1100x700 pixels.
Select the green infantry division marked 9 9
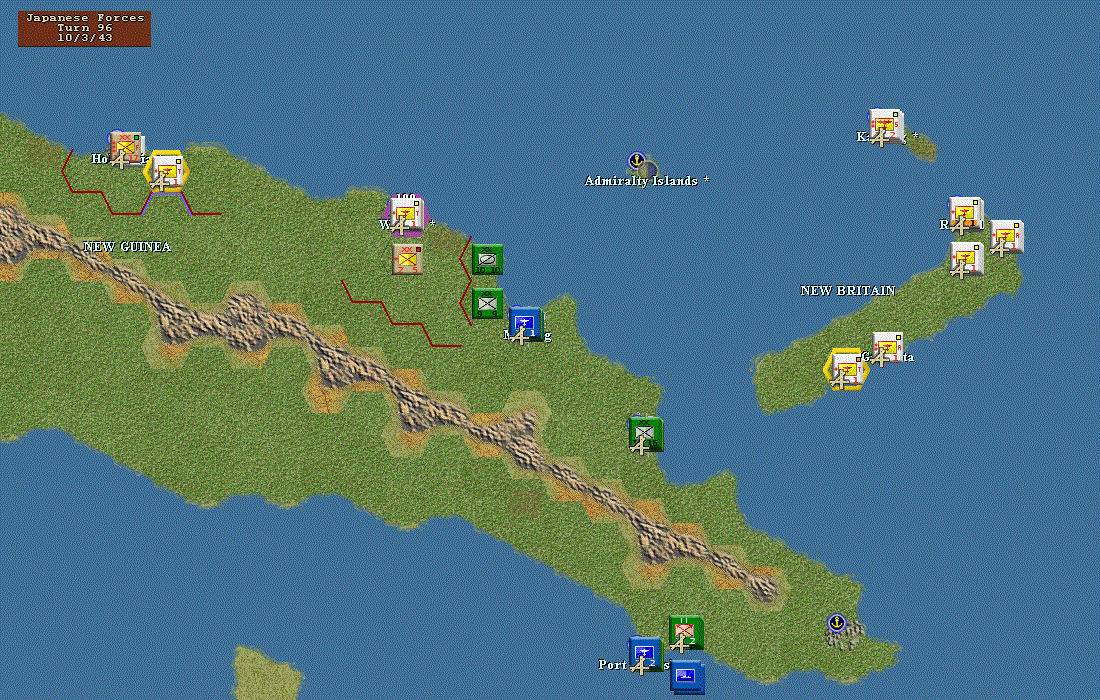pos(488,304)
